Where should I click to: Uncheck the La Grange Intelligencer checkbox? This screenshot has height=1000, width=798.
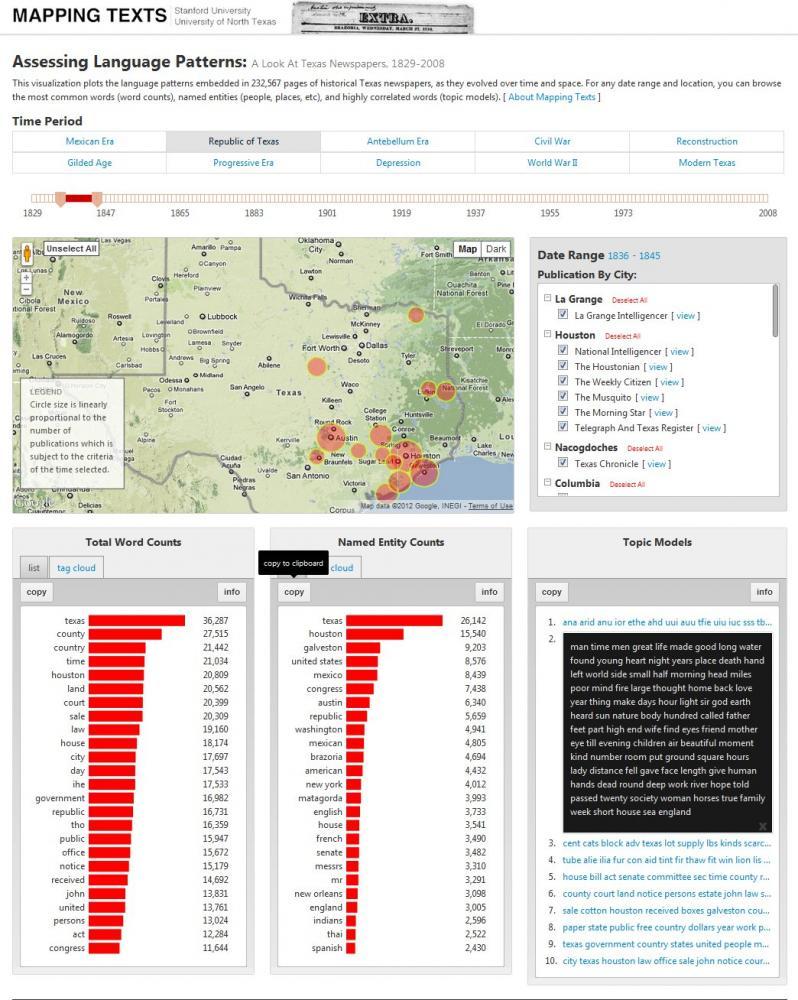[x=563, y=315]
